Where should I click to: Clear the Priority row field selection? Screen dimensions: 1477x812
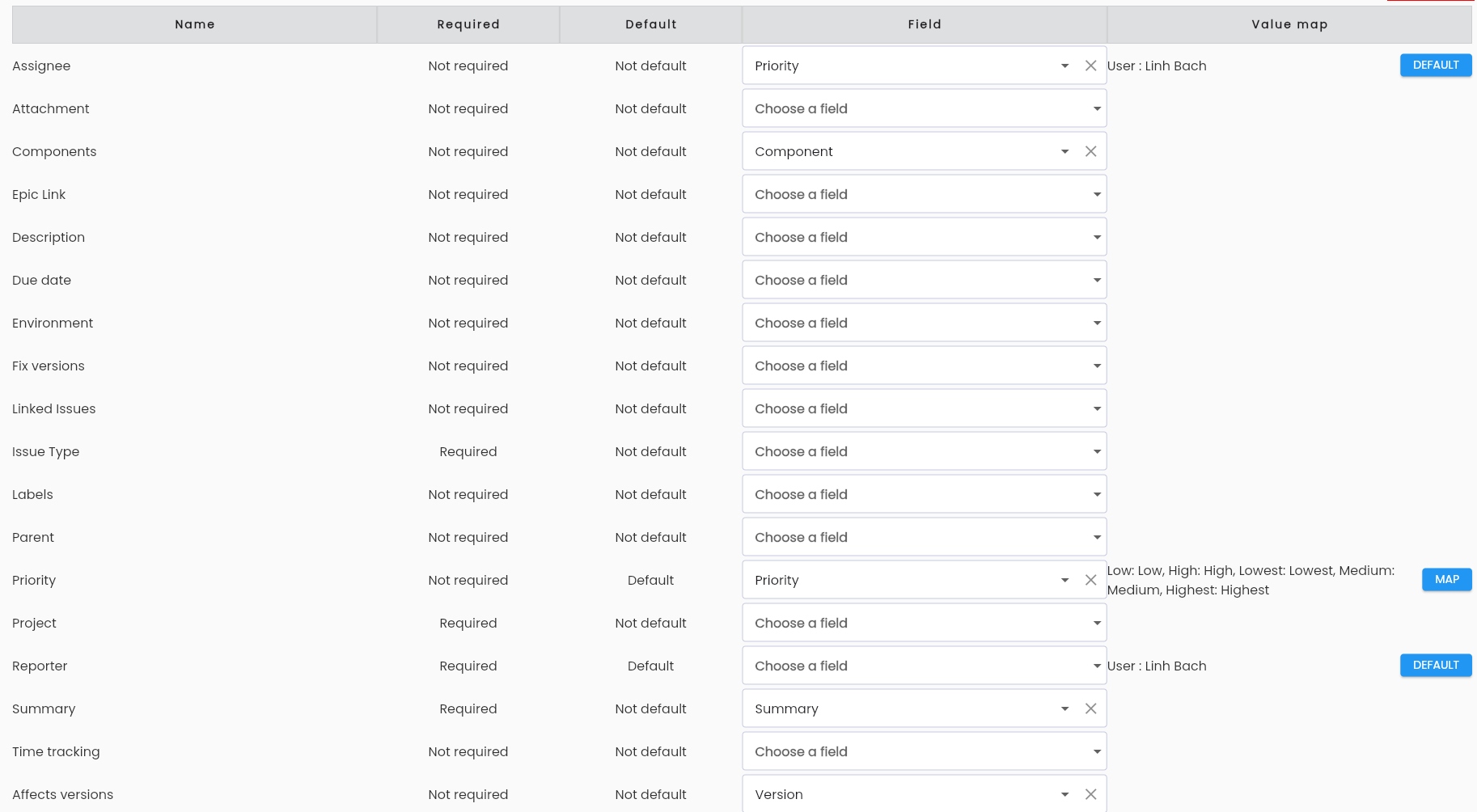coord(1090,580)
